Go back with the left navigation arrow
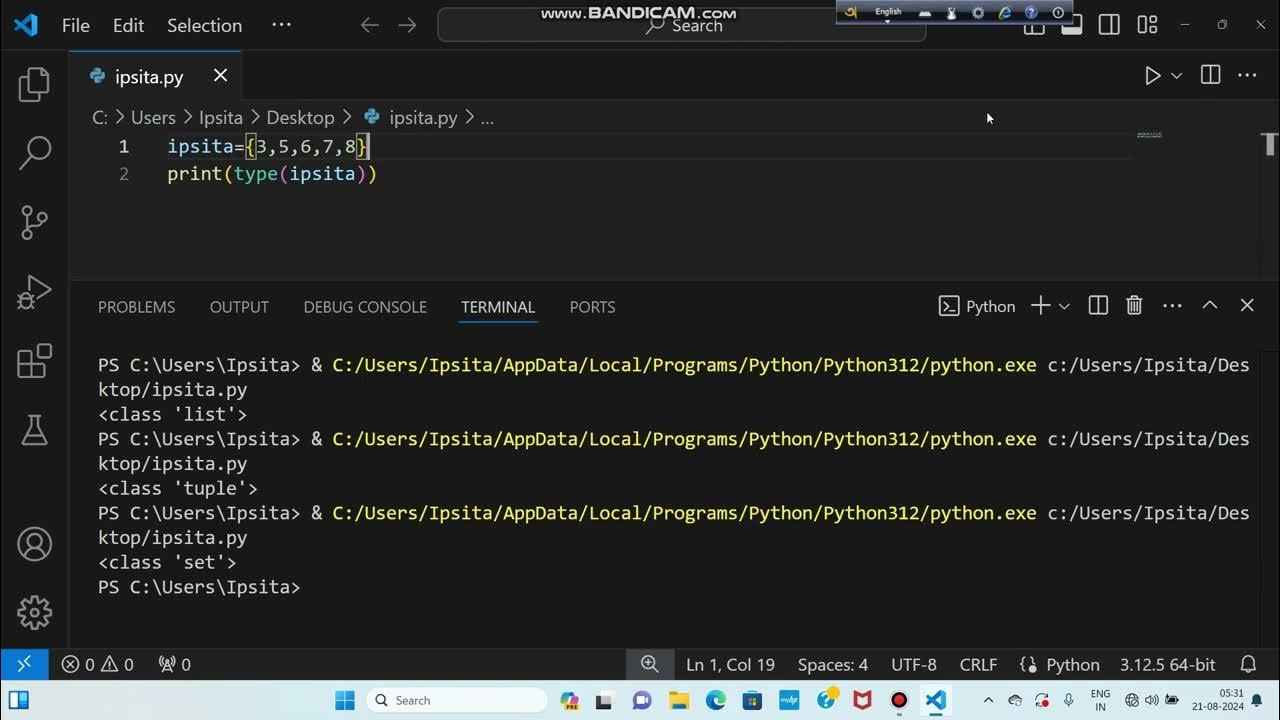The image size is (1280, 720). click(370, 25)
